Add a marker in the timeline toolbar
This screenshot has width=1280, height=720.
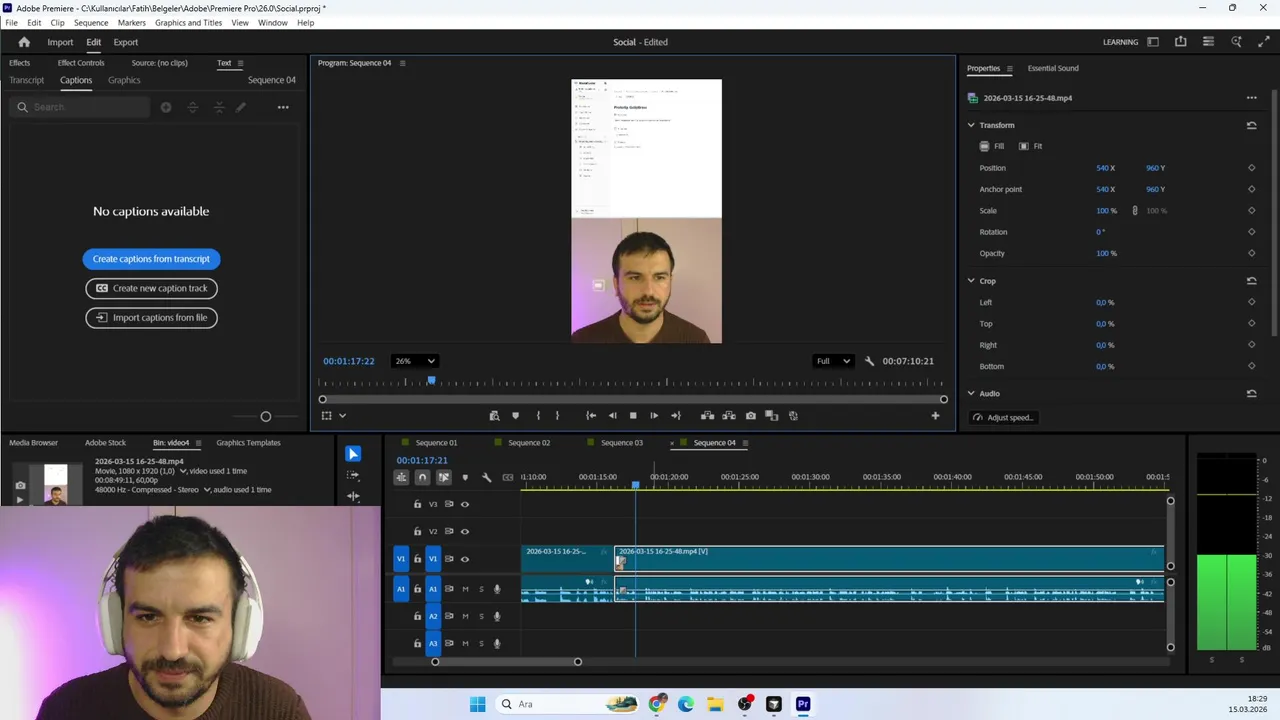pyautogui.click(x=465, y=478)
